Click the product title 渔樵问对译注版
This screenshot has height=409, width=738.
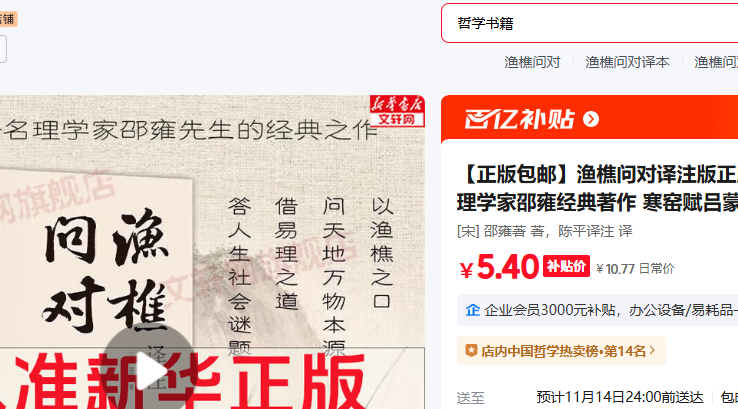tap(597, 188)
